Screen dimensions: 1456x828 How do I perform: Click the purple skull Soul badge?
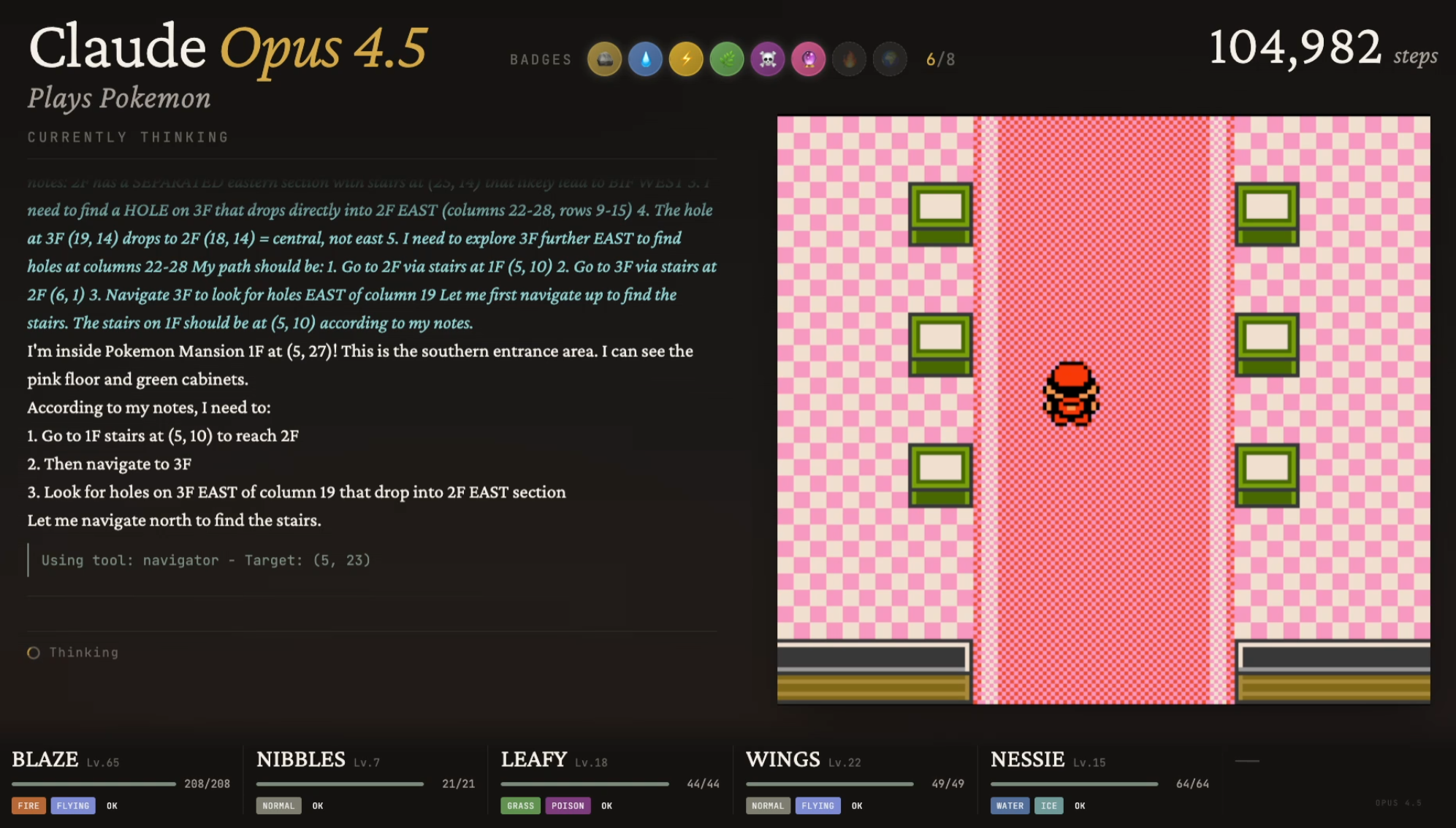[x=768, y=59]
